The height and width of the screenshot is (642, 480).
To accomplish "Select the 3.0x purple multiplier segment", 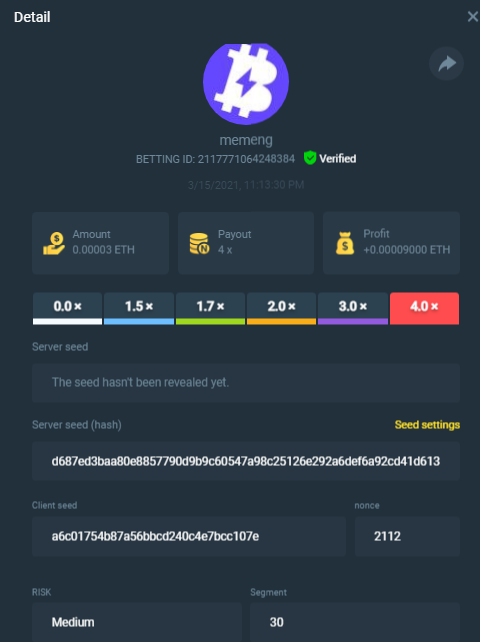I will [x=353, y=308].
